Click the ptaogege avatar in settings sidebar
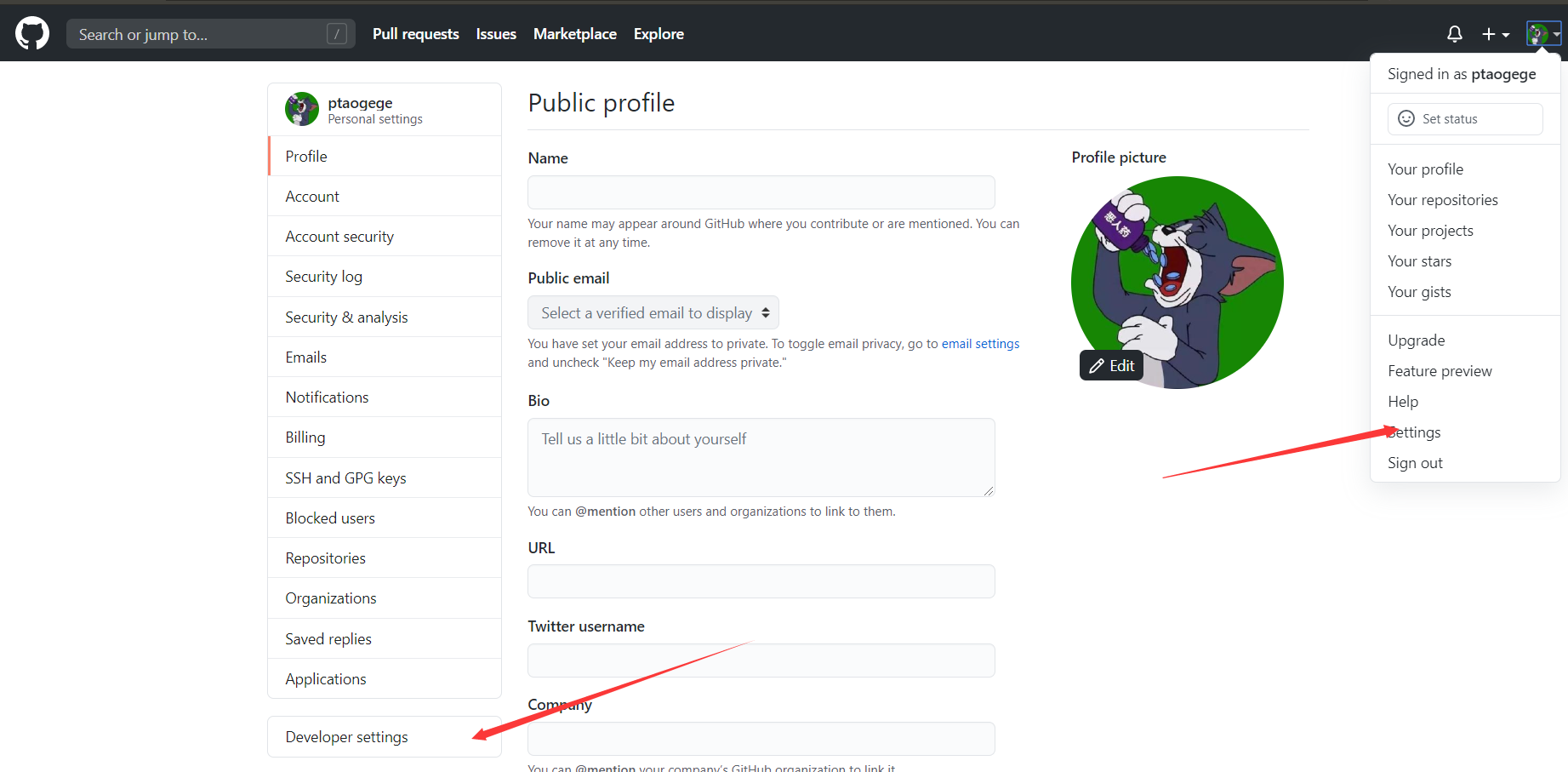This screenshot has width=1568, height=772. (x=302, y=109)
